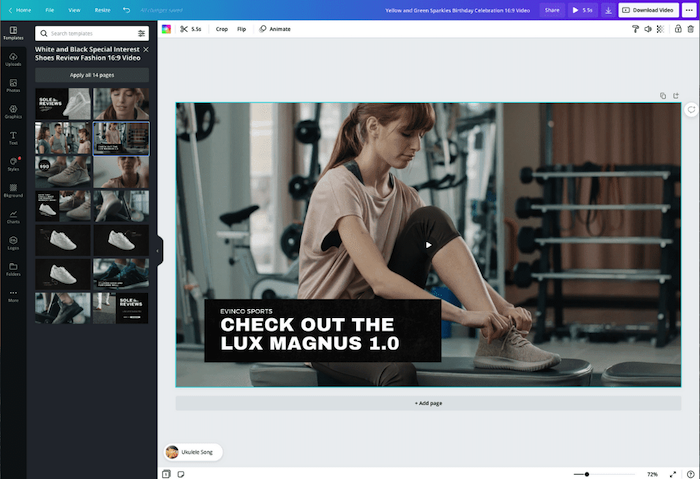Click the 72% zoom percentage
This screenshot has height=479, width=700.
click(652, 474)
